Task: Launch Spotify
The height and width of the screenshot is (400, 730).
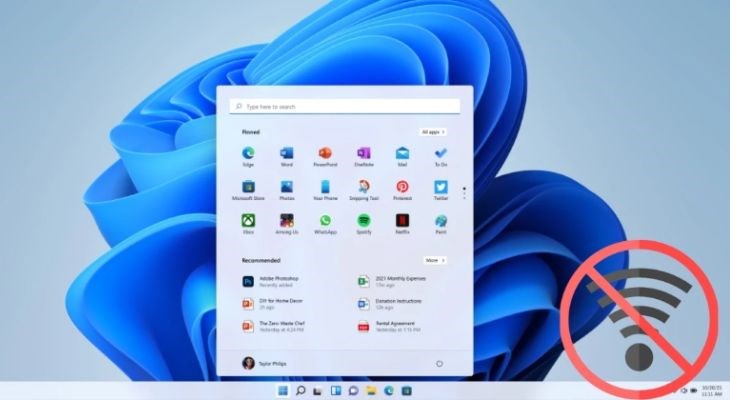Action: (x=364, y=224)
